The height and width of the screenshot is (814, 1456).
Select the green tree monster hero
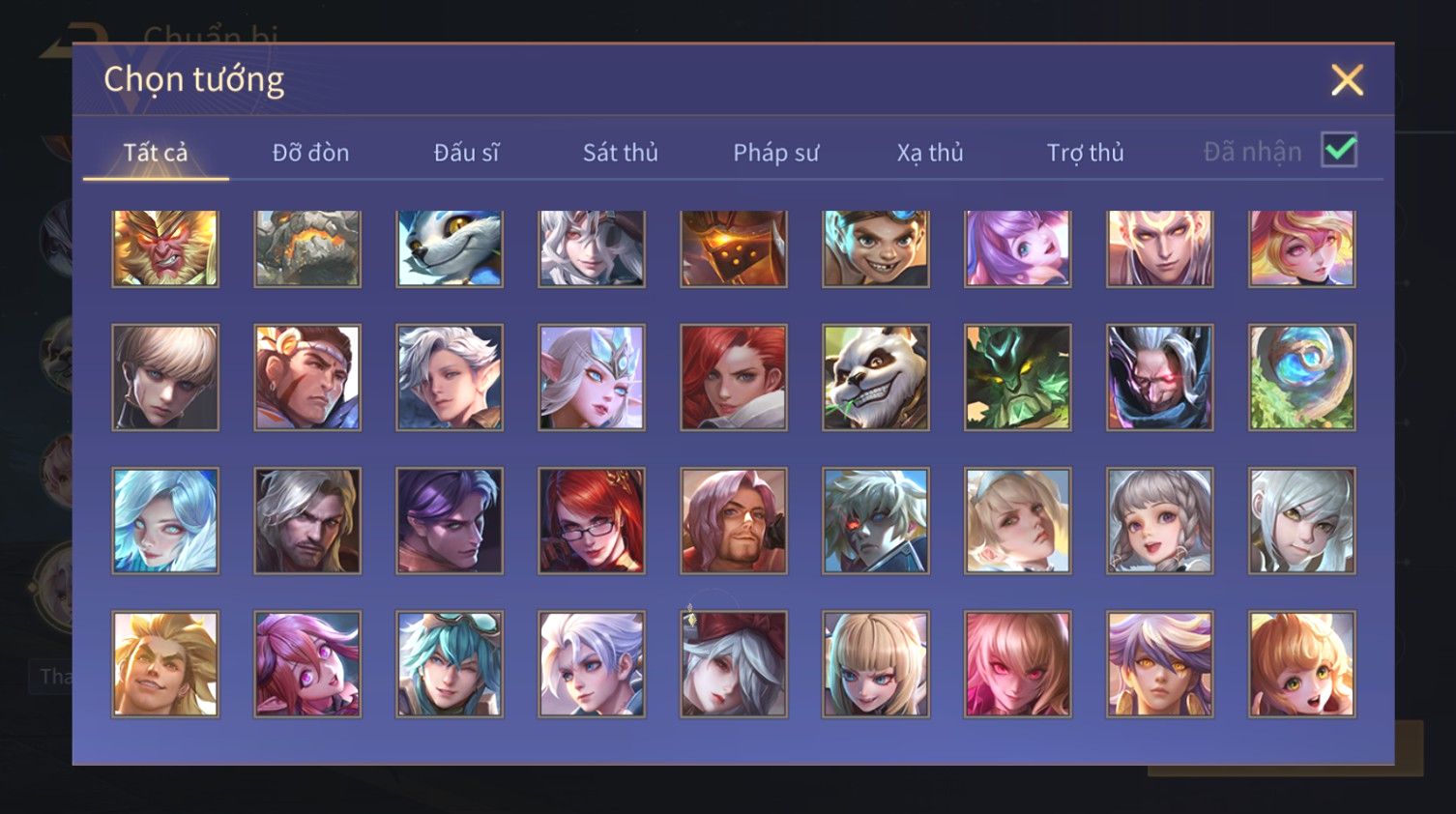1018,377
